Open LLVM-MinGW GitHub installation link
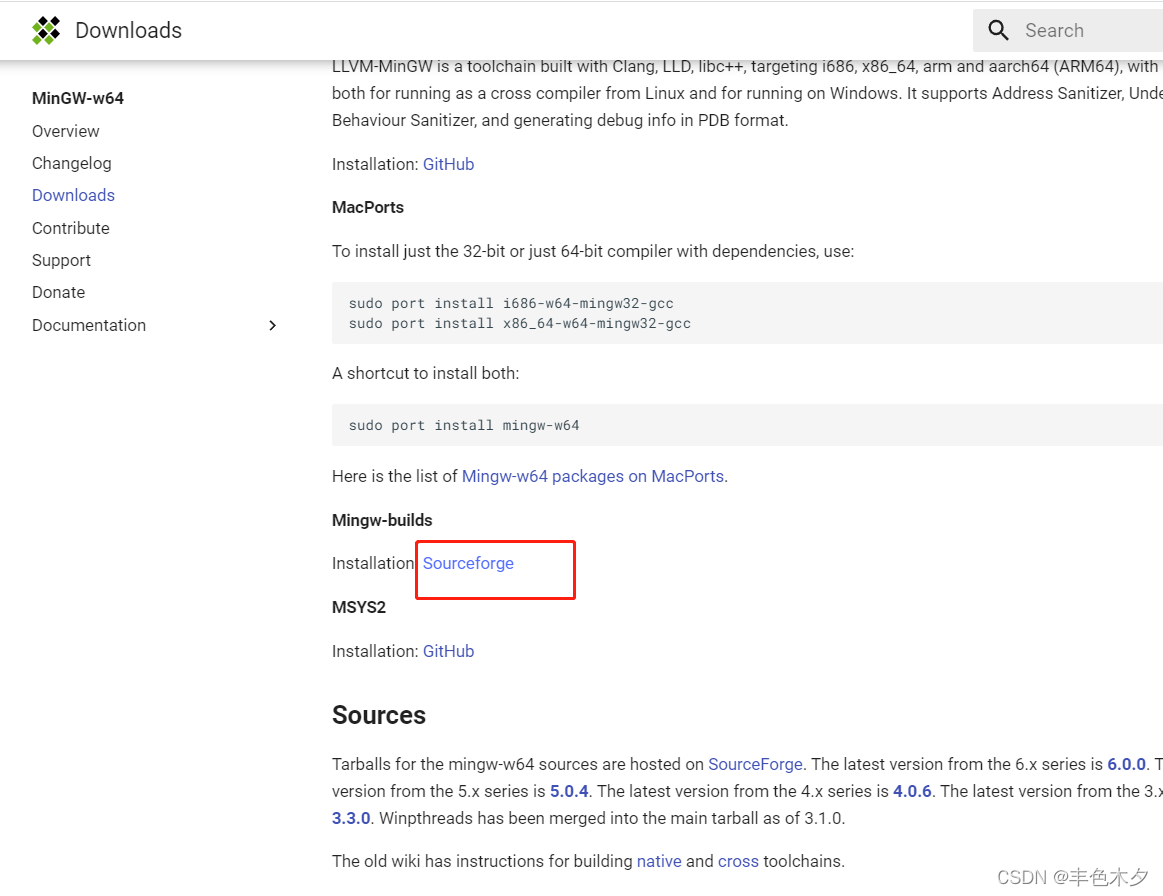This screenshot has width=1163, height=896. (x=448, y=164)
